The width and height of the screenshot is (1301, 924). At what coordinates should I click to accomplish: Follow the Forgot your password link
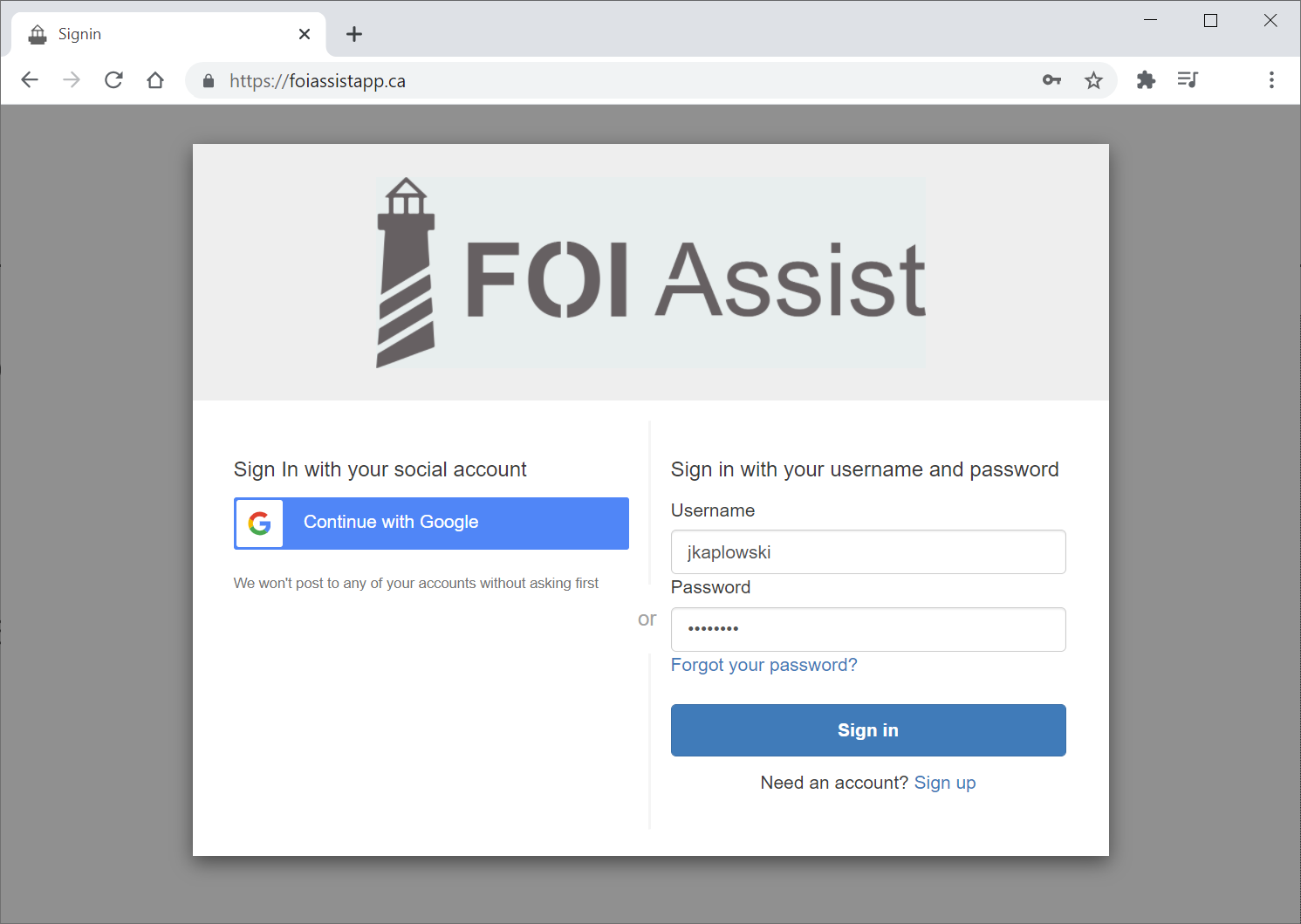(x=764, y=665)
